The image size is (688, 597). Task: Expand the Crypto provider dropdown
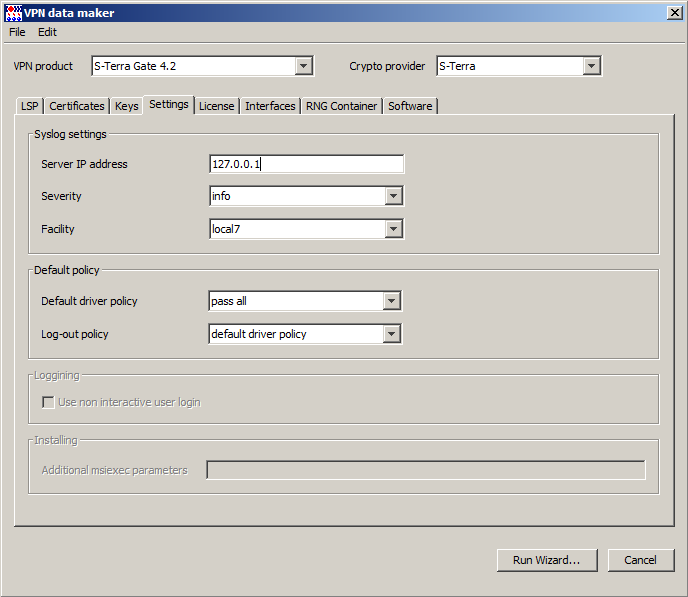tap(591, 66)
